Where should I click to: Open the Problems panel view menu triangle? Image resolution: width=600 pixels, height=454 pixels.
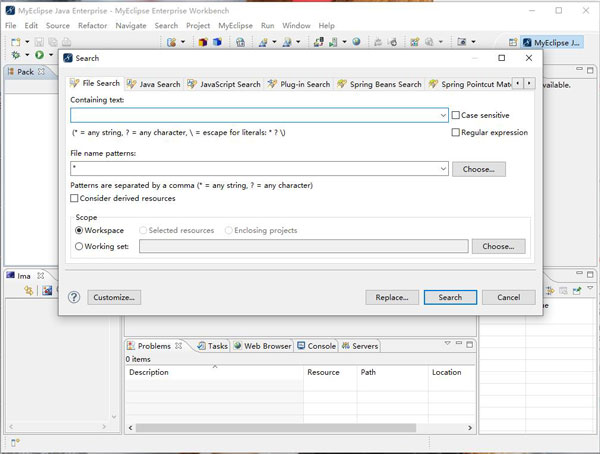(447, 343)
